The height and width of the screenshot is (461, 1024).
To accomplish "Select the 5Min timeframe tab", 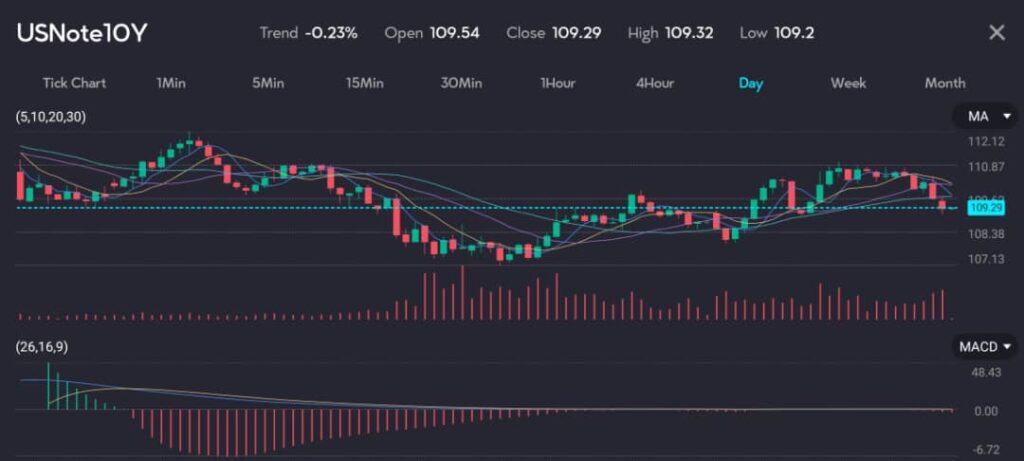I will (x=268, y=83).
